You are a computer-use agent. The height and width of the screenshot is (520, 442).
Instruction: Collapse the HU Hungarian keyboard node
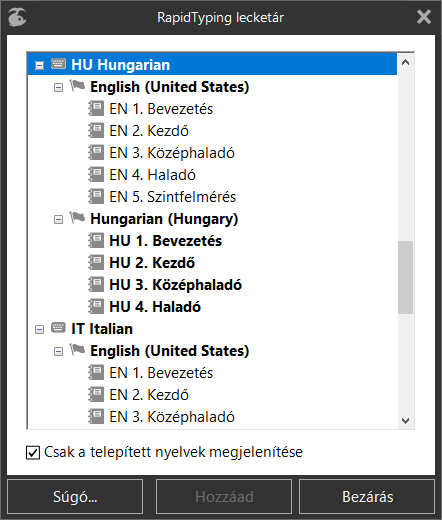[x=39, y=65]
